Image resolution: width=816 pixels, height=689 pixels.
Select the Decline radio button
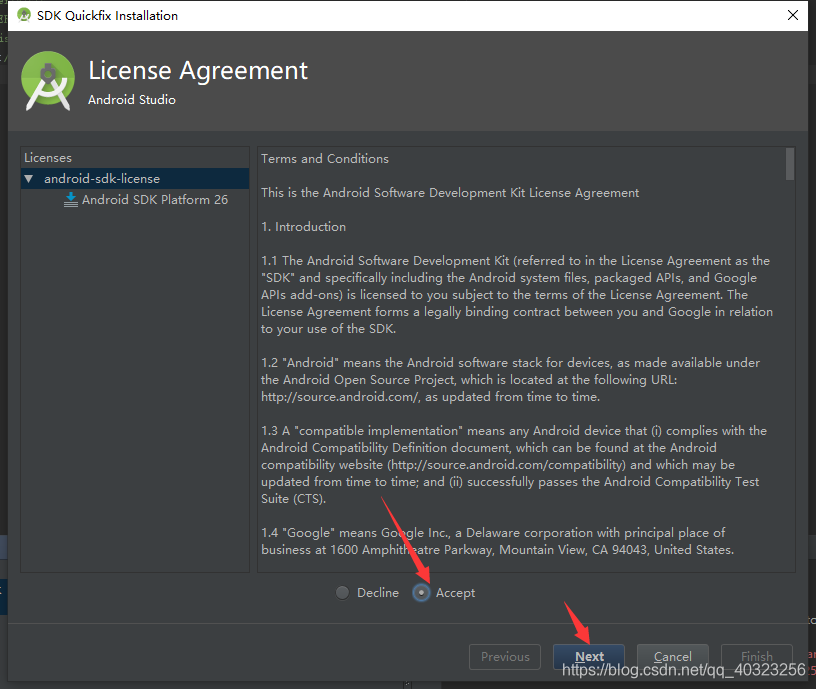(x=342, y=593)
